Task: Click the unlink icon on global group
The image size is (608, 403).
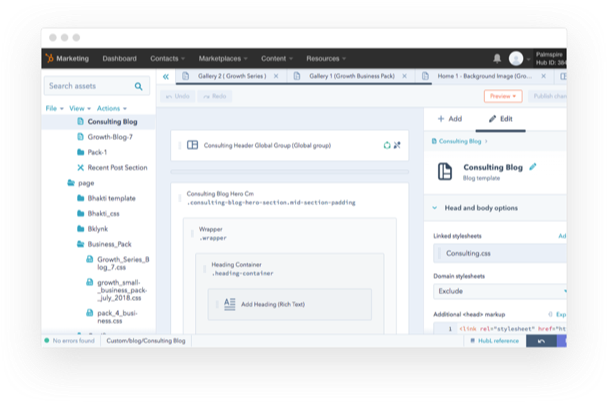Action: [398, 145]
